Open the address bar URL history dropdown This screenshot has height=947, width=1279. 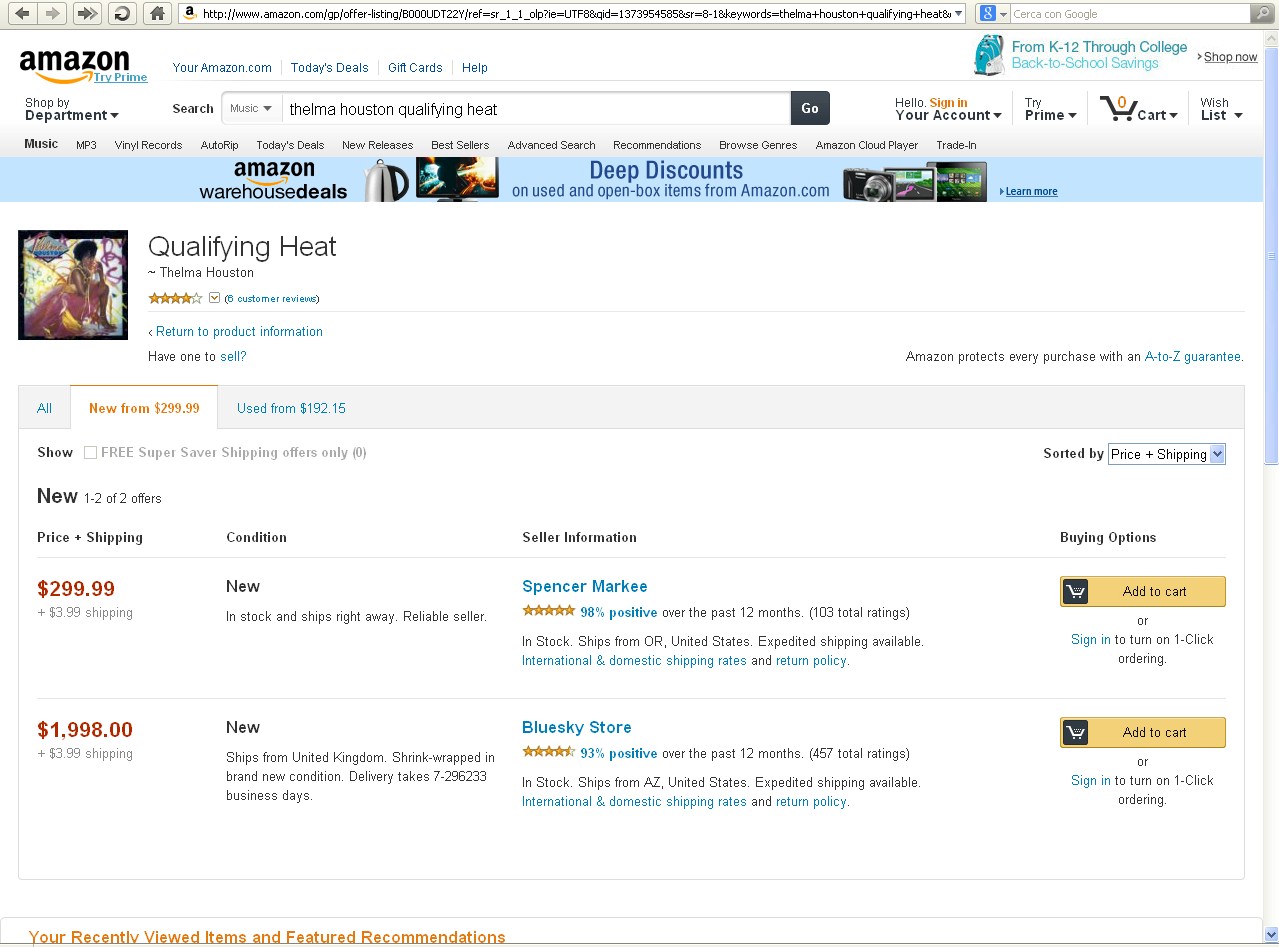click(958, 13)
